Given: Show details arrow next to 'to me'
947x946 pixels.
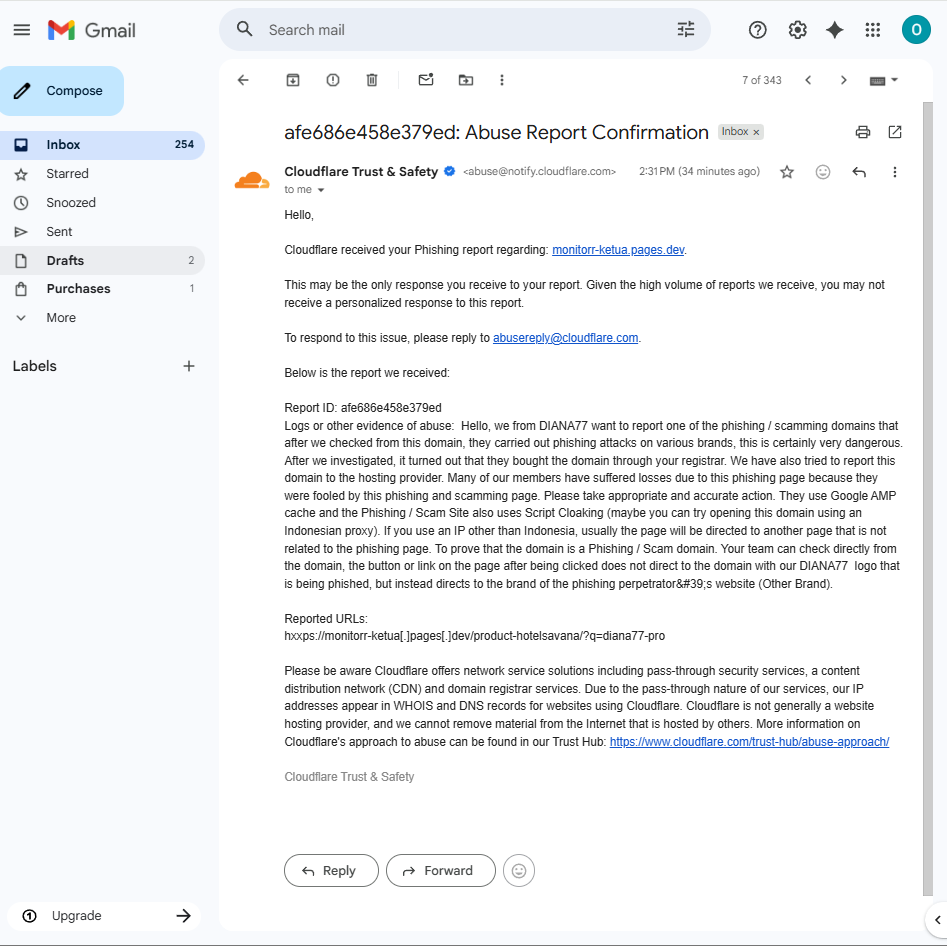Looking at the screenshot, I should tap(321, 190).
